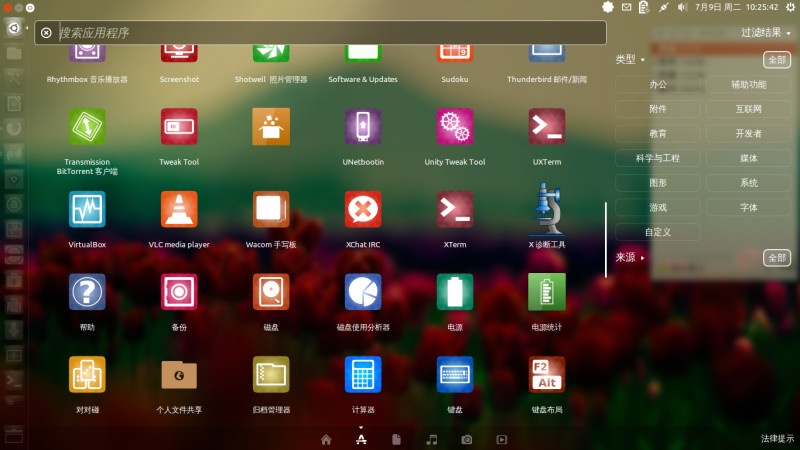Launch UNetbootin

(363, 127)
